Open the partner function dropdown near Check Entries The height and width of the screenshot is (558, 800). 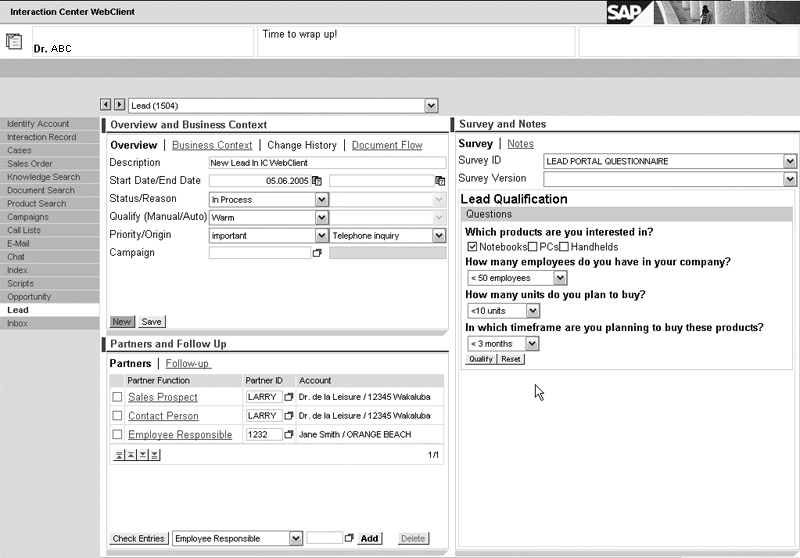(296, 539)
